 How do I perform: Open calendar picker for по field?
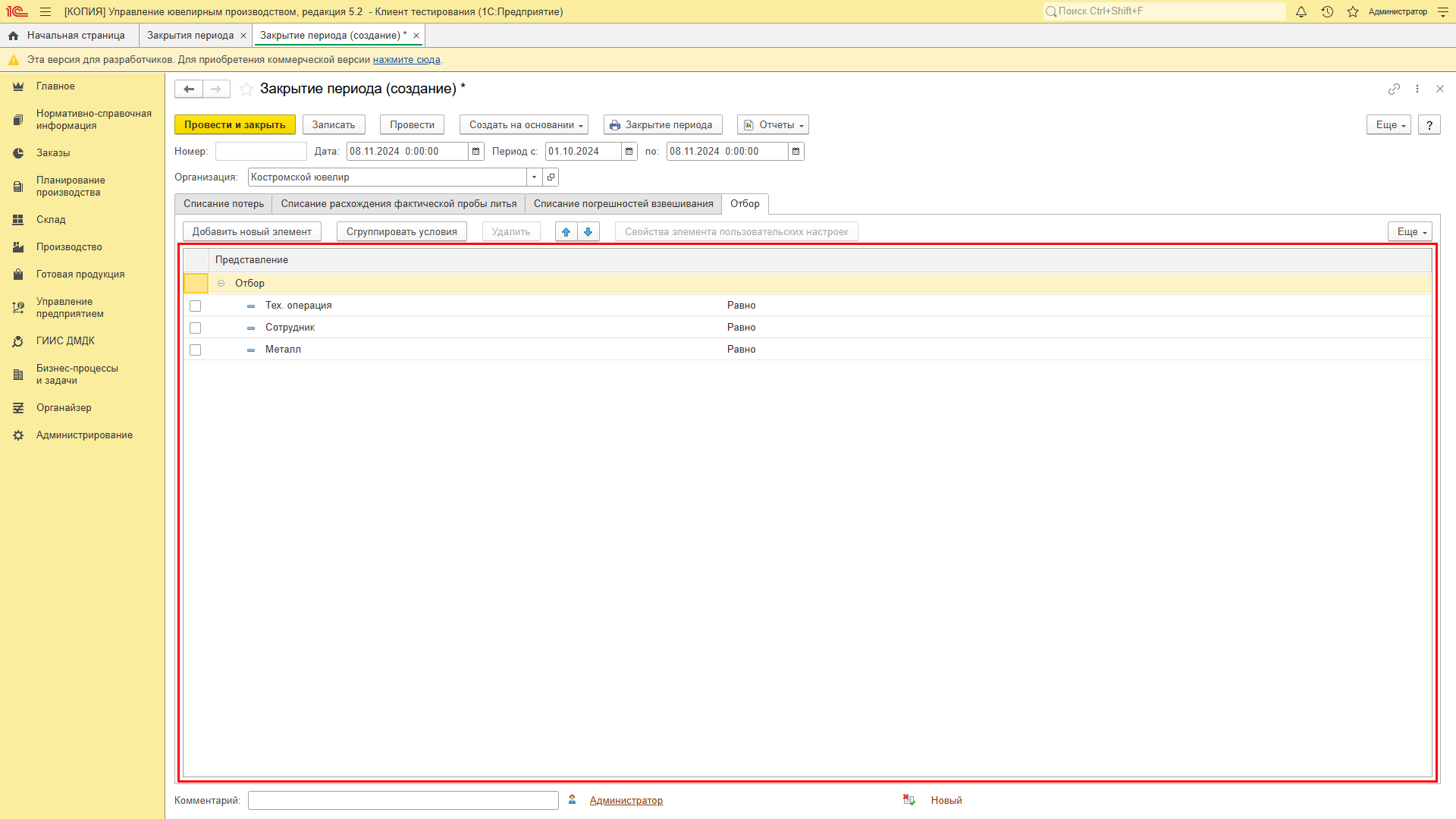(796, 152)
